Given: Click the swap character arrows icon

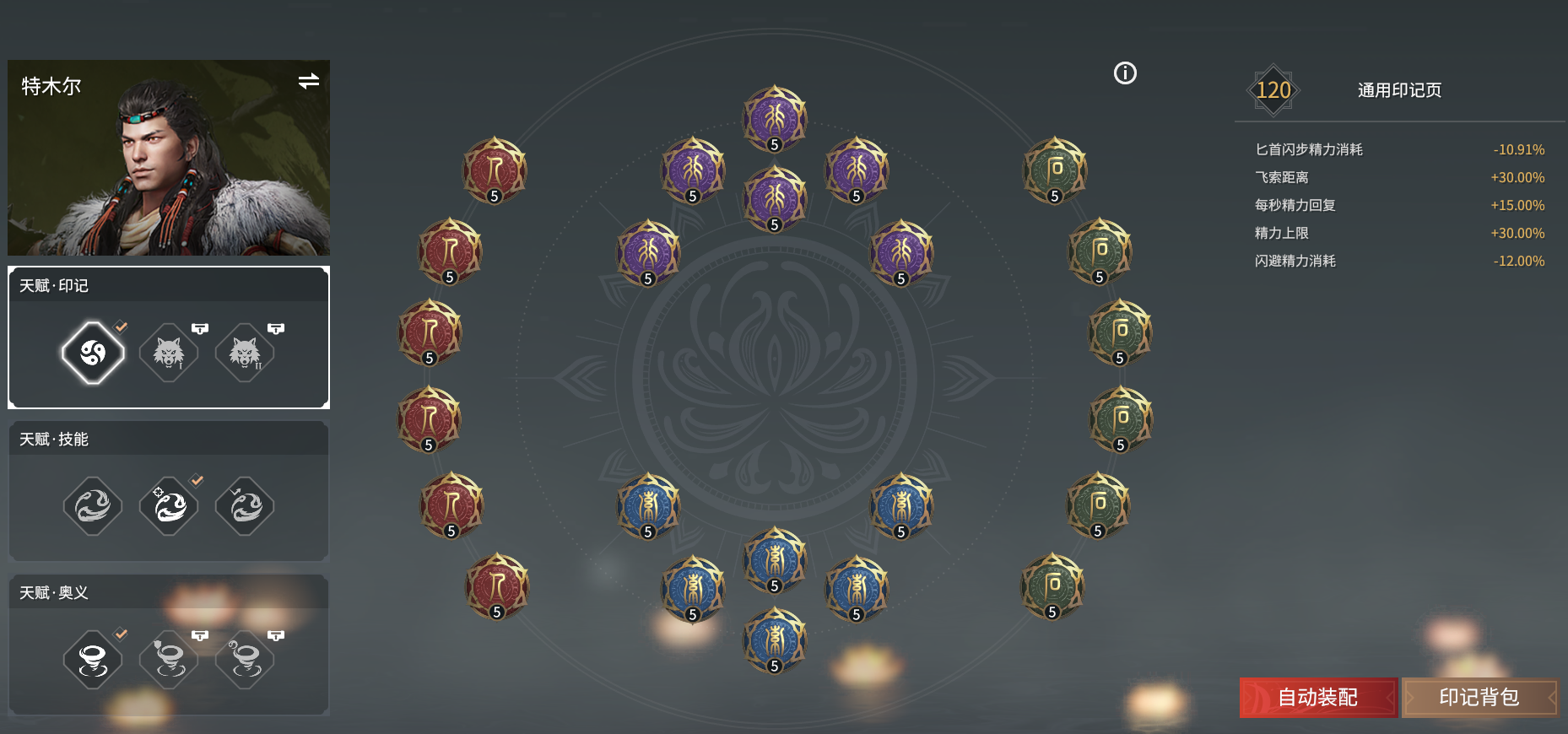Looking at the screenshot, I should click(x=309, y=81).
